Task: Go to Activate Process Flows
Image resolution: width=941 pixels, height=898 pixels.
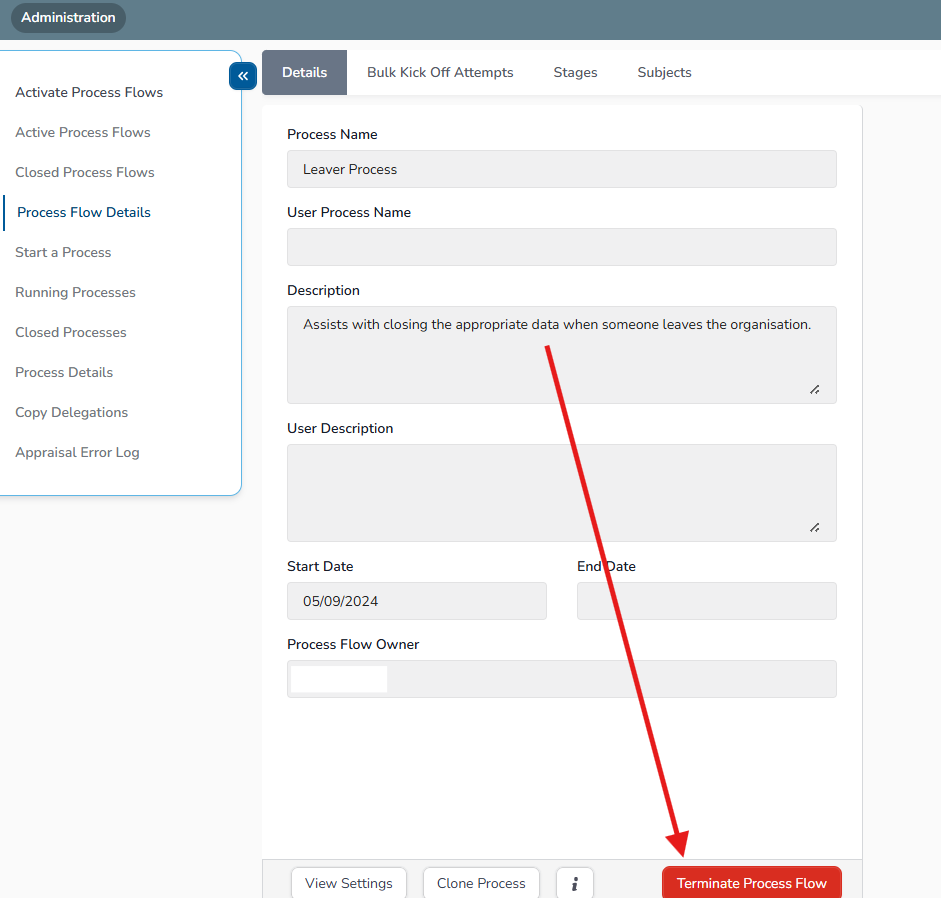Action: click(89, 92)
